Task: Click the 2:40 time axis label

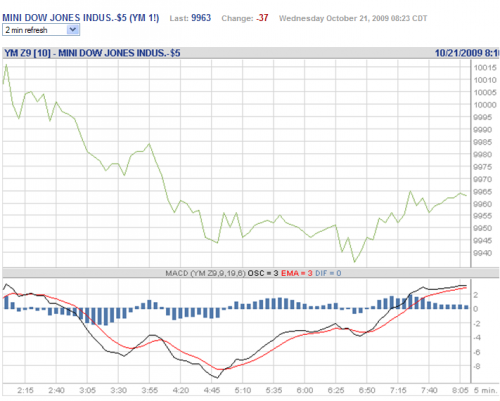Action: coord(56,390)
